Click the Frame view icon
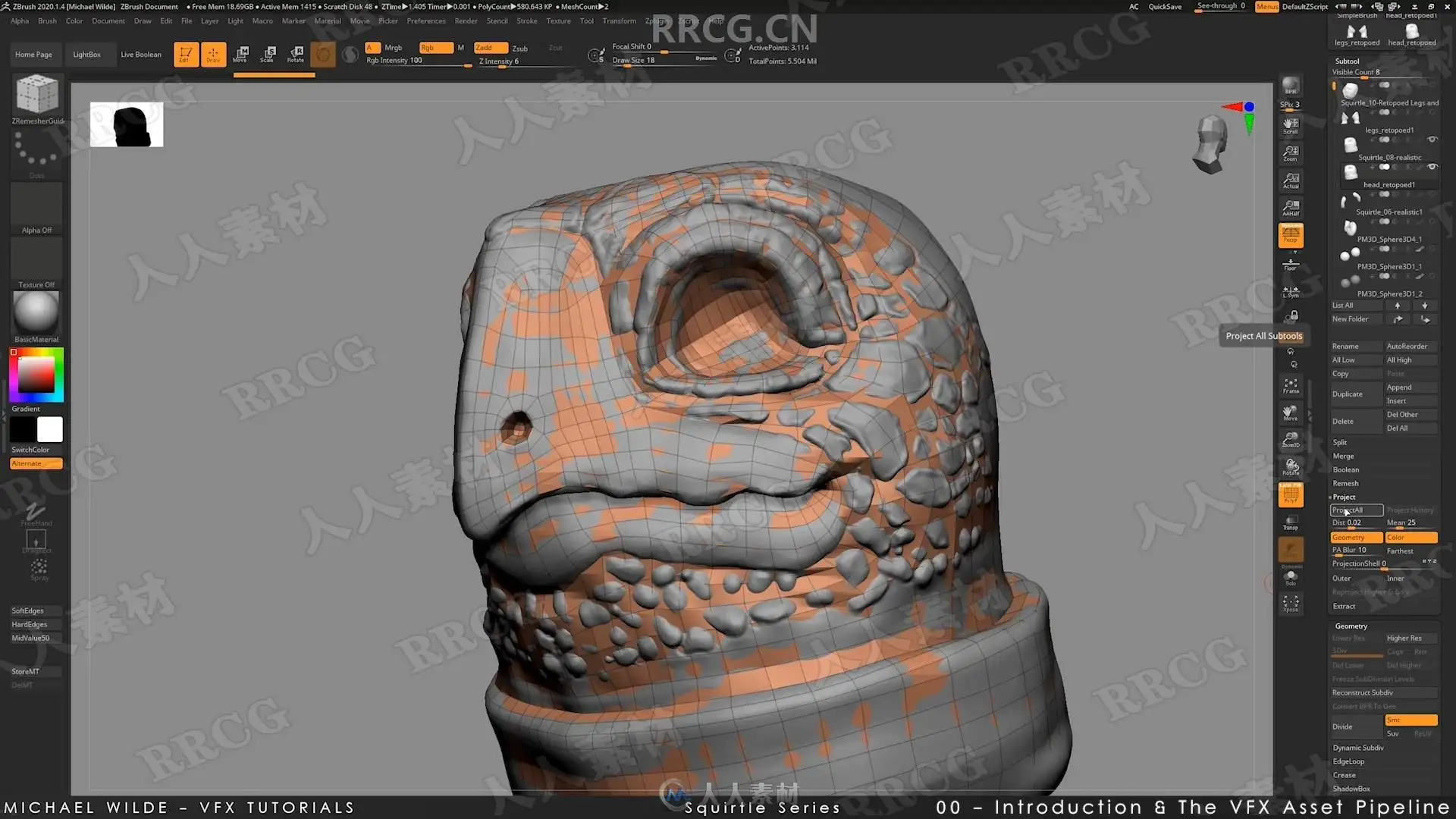1456x819 pixels. 1291,386
